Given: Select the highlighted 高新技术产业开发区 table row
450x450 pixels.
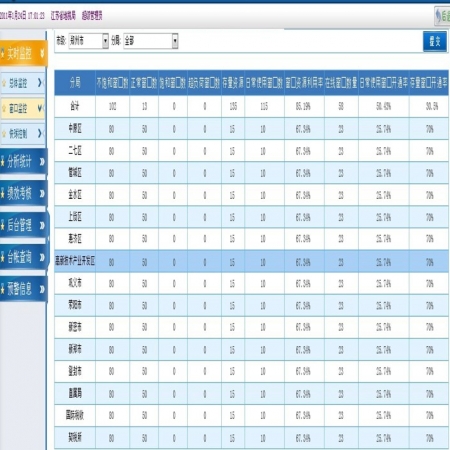Looking at the screenshot, I should pos(251,262).
